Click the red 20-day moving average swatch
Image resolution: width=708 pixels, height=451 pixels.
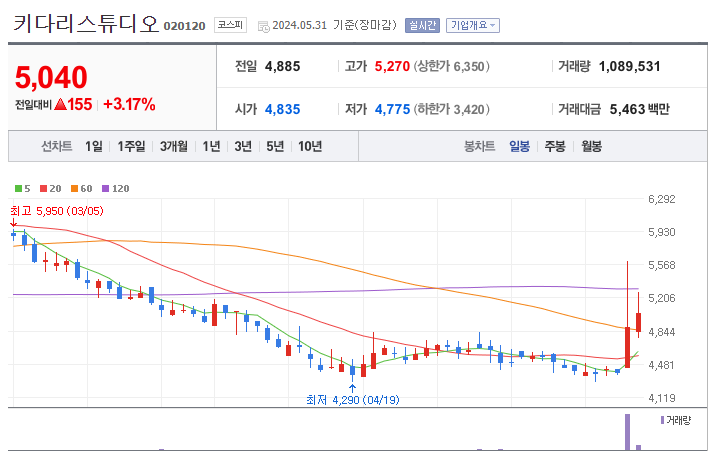click(43, 189)
